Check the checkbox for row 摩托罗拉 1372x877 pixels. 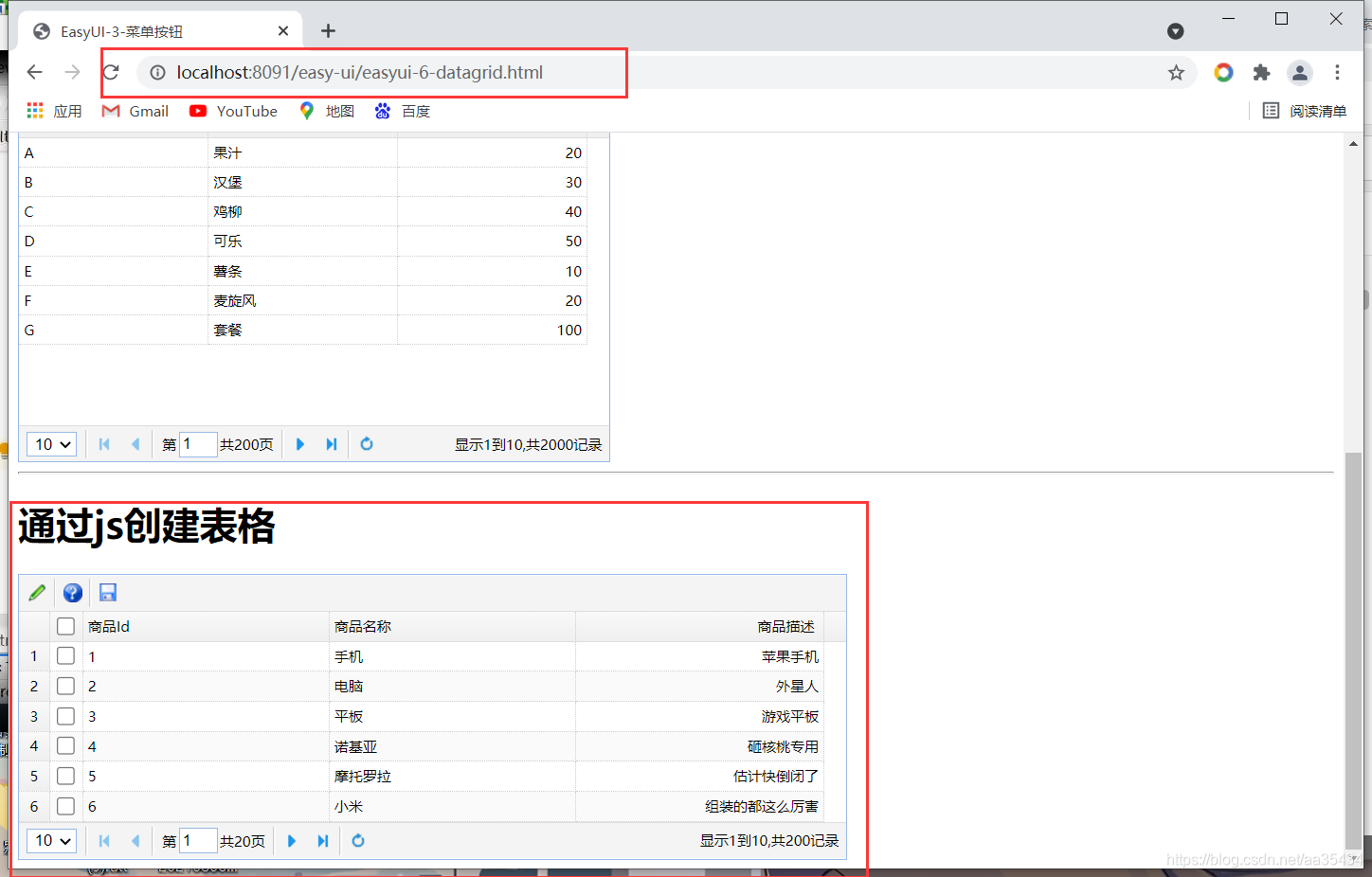(x=65, y=776)
